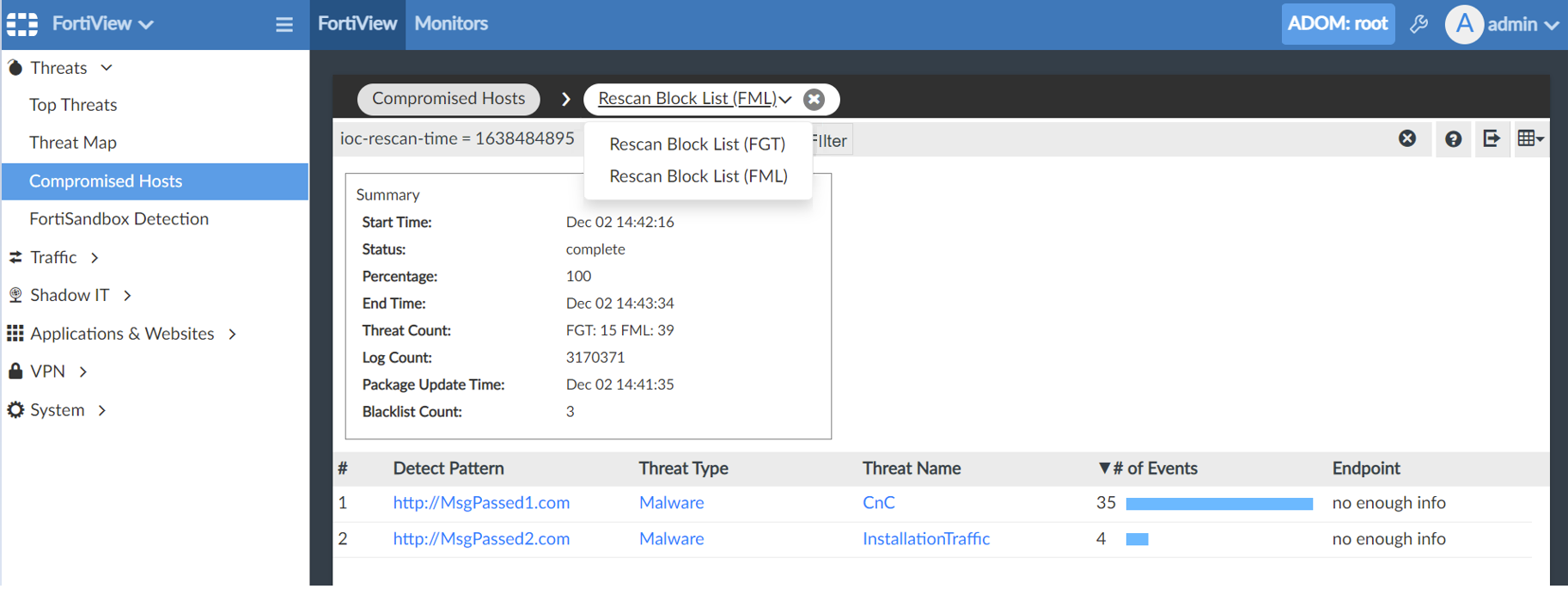Open the http://MsgPassed2.com link

point(481,538)
